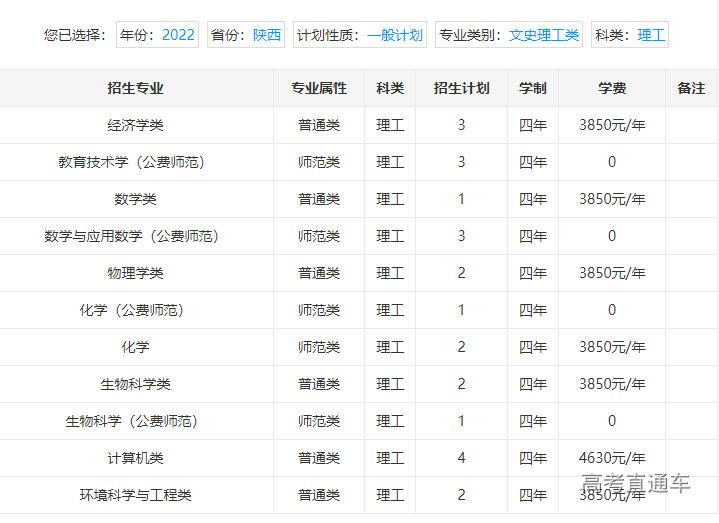This screenshot has width=719, height=523.
Task: Click the 年份 2022 filter tag
Action: click(157, 35)
